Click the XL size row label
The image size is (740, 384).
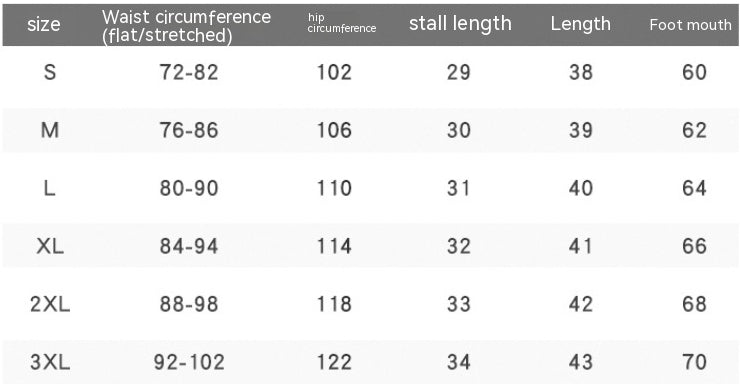(50, 246)
